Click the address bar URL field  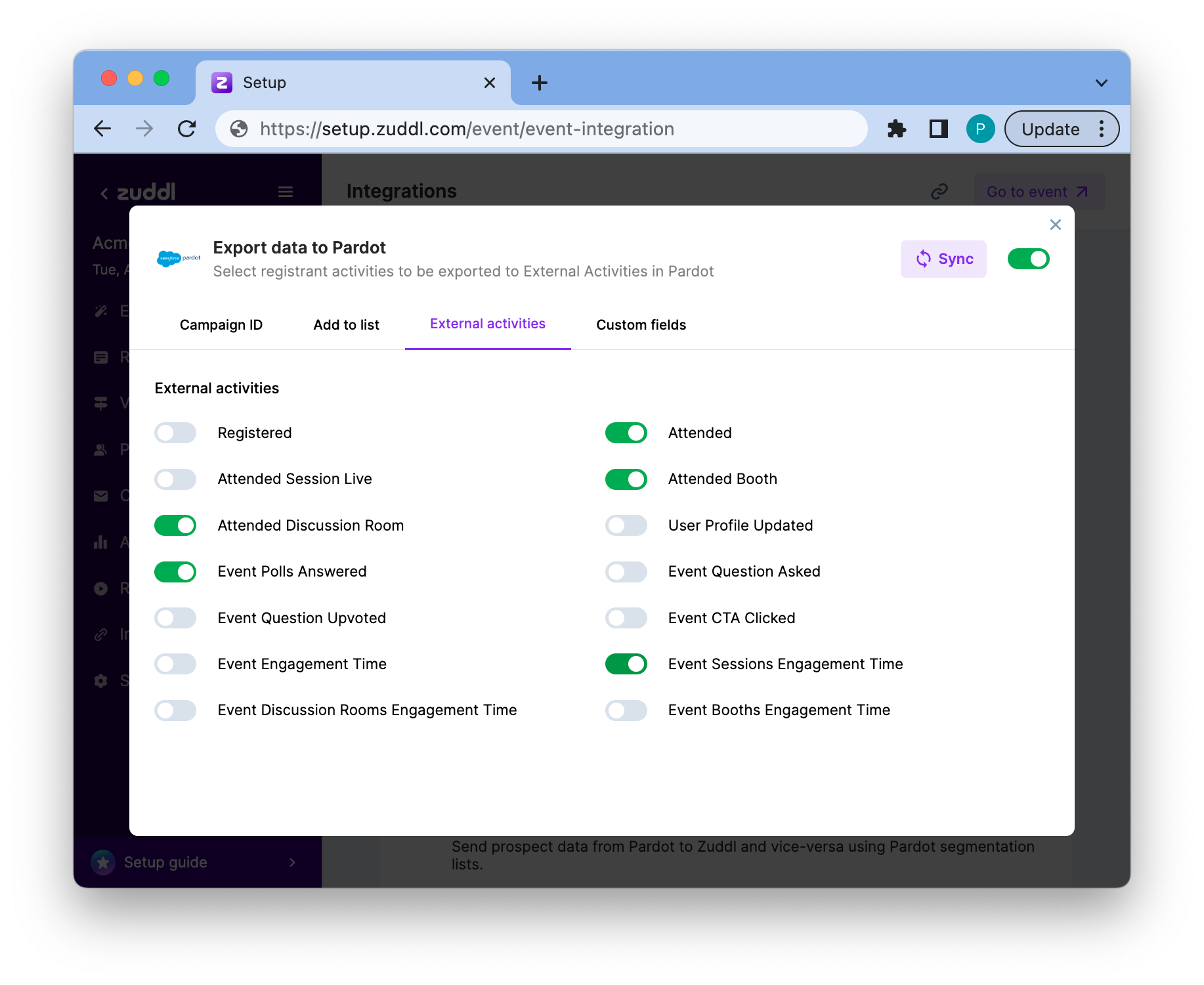(x=542, y=129)
